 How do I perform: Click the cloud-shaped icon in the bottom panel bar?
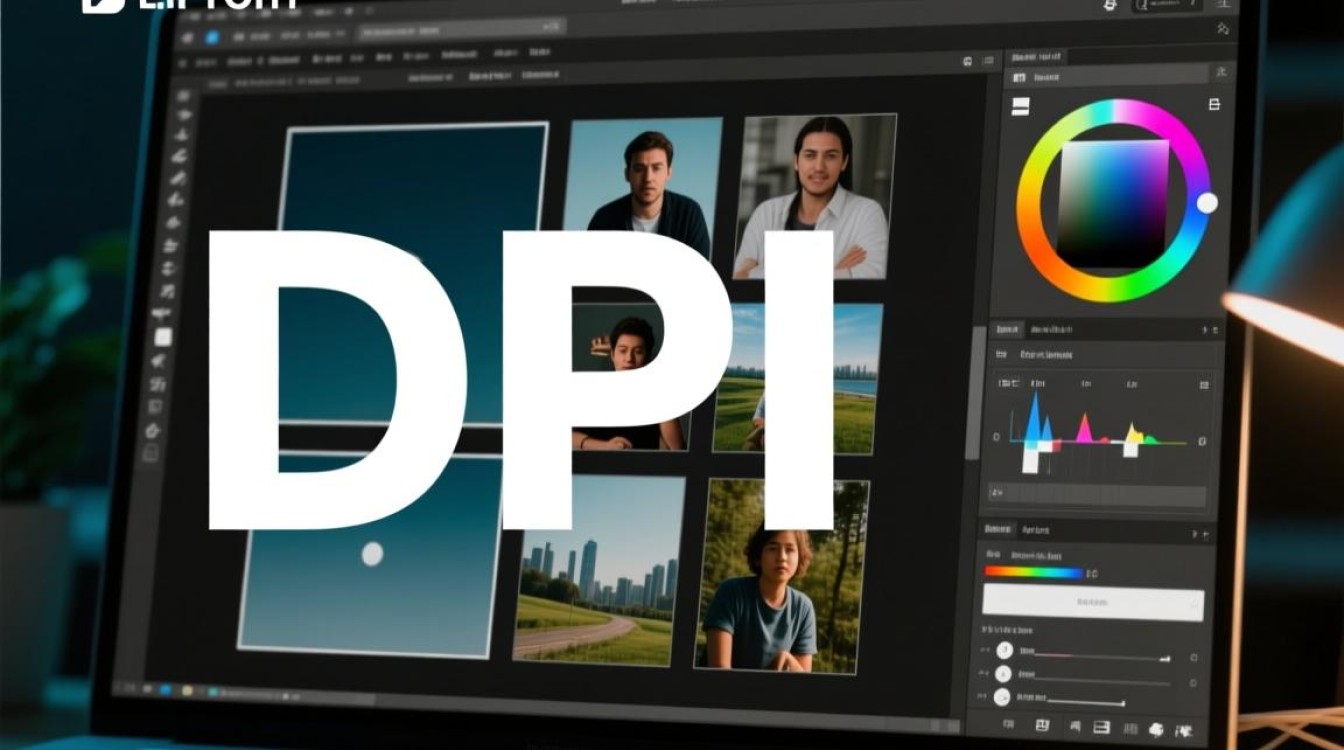tap(1157, 729)
